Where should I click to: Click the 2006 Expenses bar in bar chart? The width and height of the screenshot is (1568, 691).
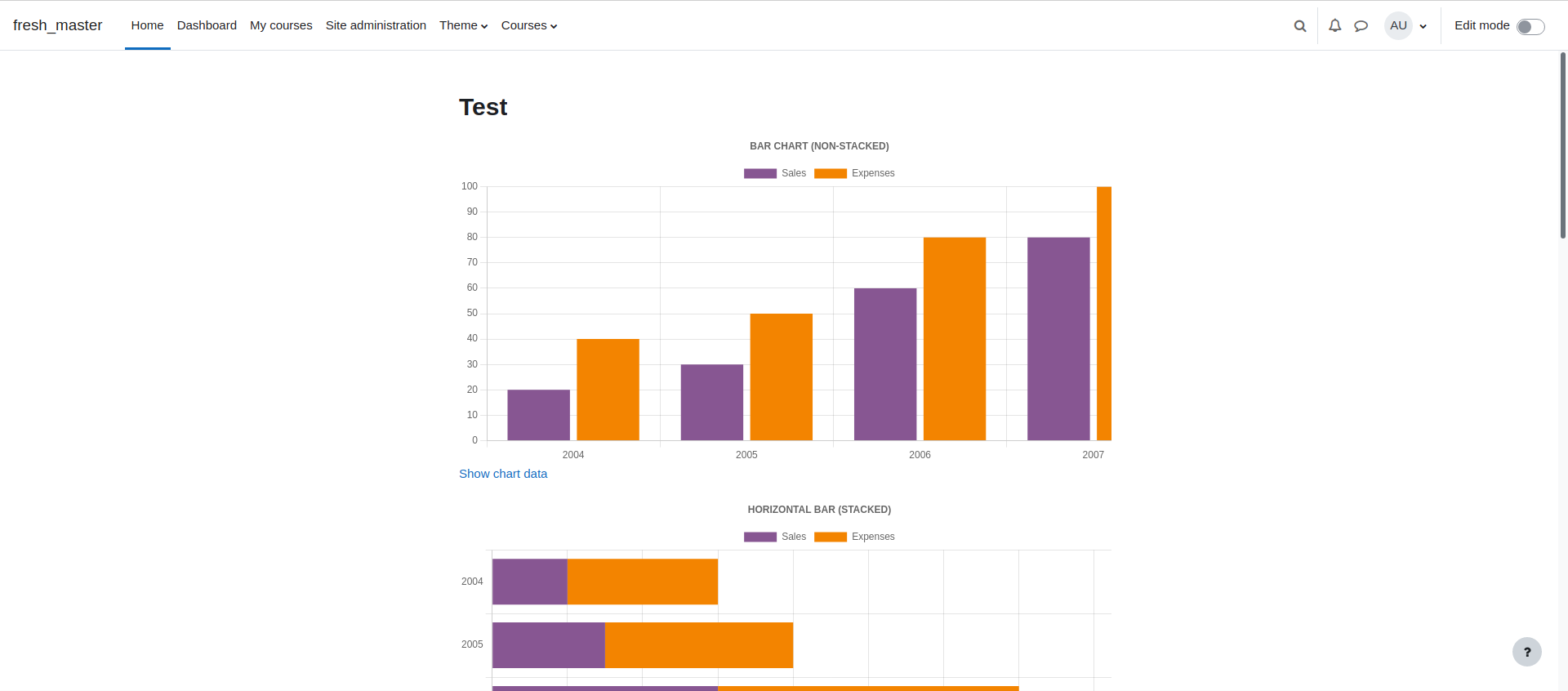[x=955, y=339]
